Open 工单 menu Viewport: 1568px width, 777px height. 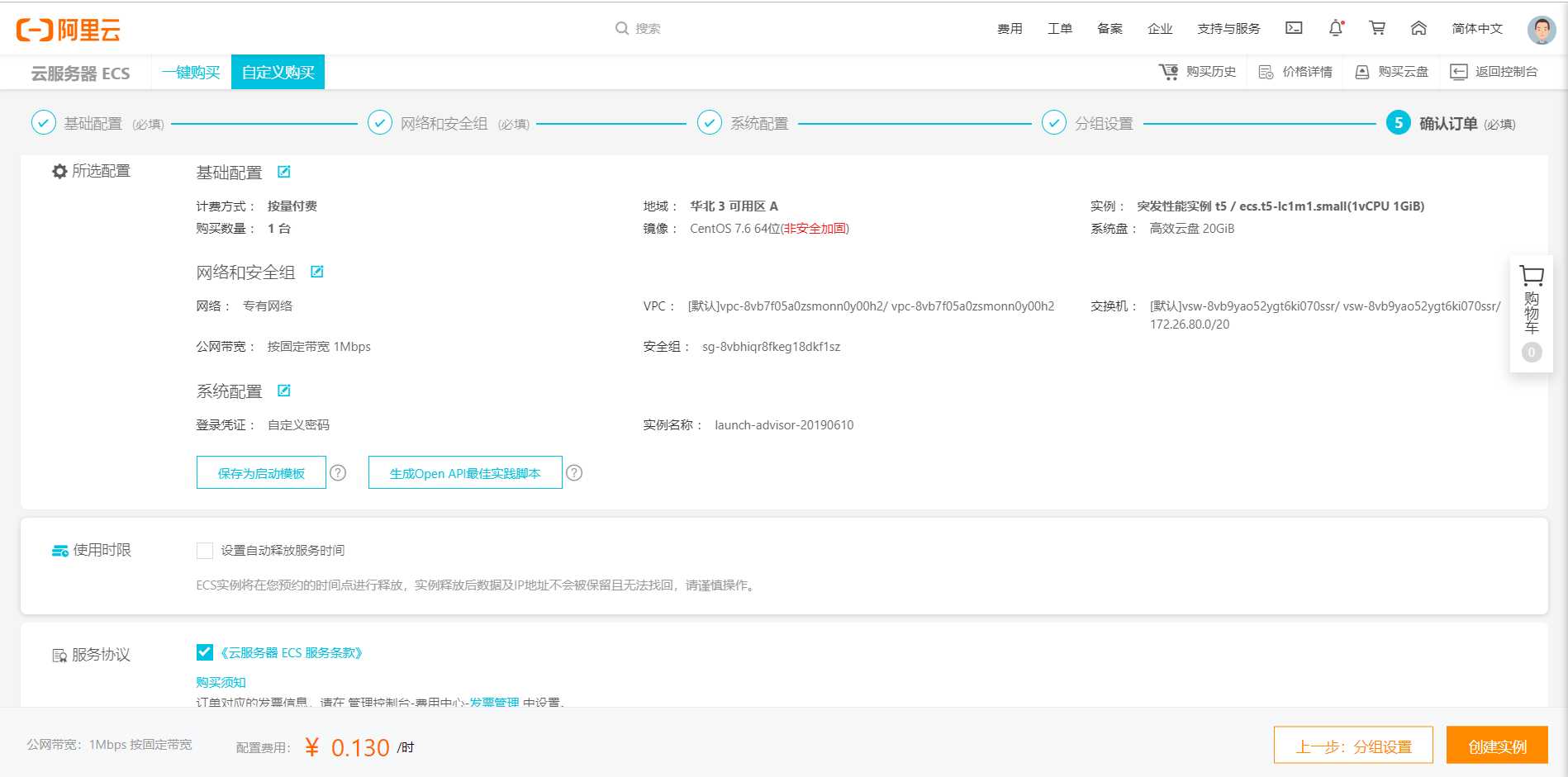[1060, 28]
